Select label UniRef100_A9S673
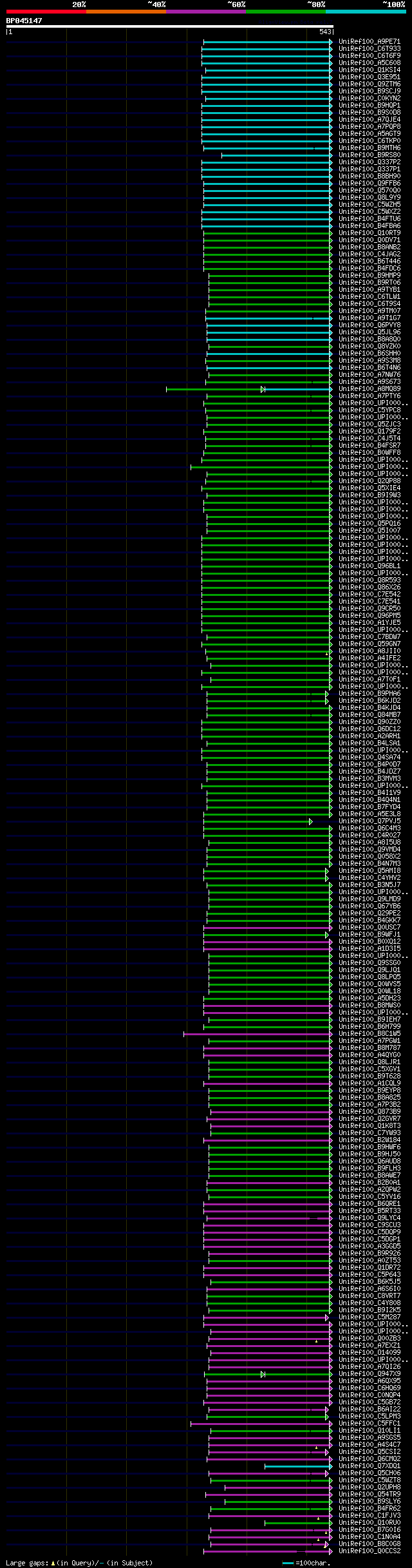The image size is (412, 1568). [370, 382]
